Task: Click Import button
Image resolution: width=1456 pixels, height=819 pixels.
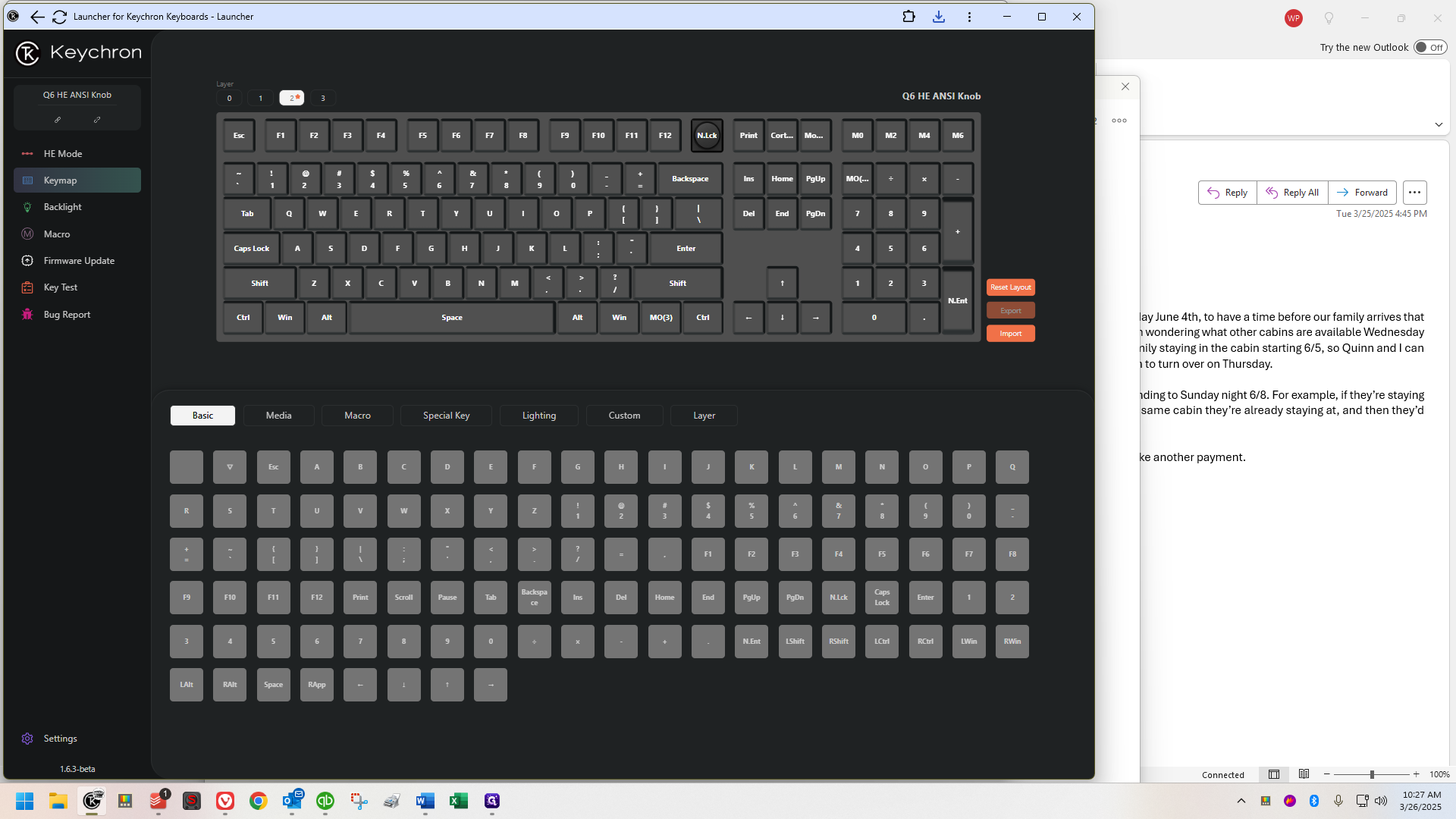Action: 1010,334
